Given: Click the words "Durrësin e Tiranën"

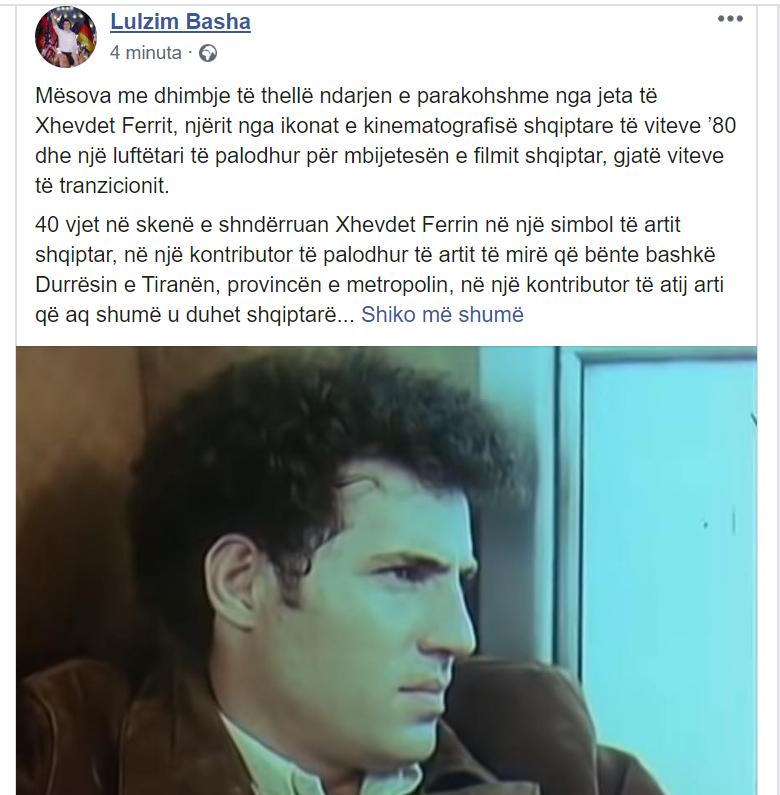Looking at the screenshot, I should pyautogui.click(x=127, y=284).
